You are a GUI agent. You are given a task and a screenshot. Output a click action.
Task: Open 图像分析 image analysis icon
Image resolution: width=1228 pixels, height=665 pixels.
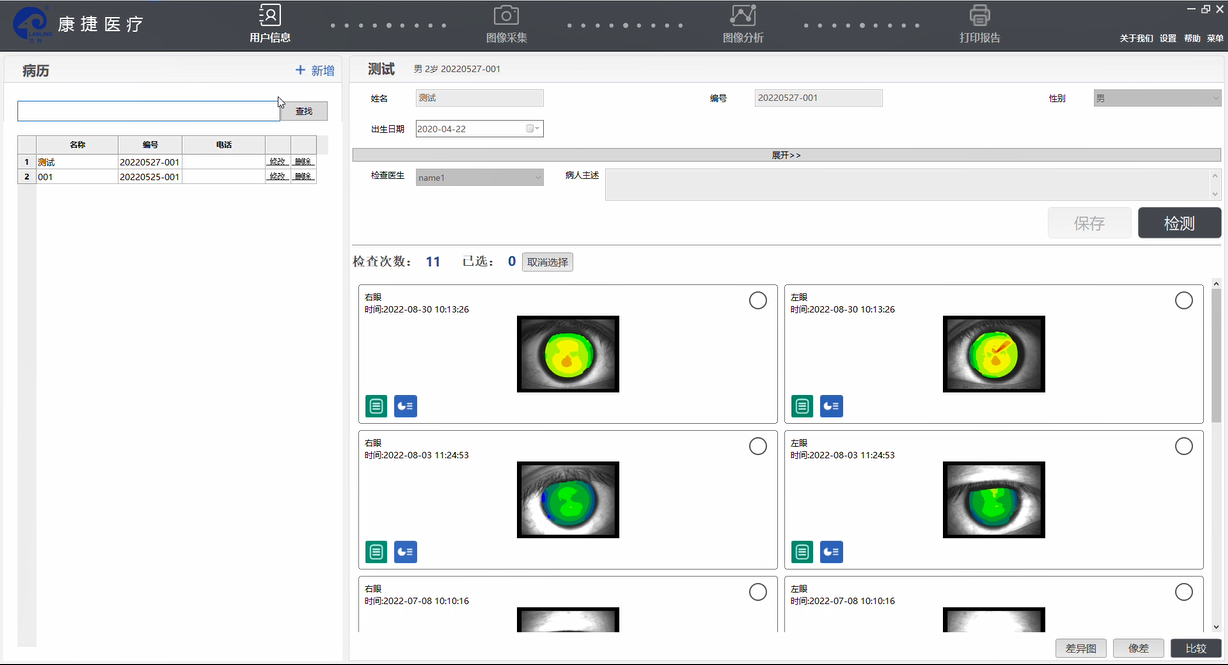click(743, 16)
